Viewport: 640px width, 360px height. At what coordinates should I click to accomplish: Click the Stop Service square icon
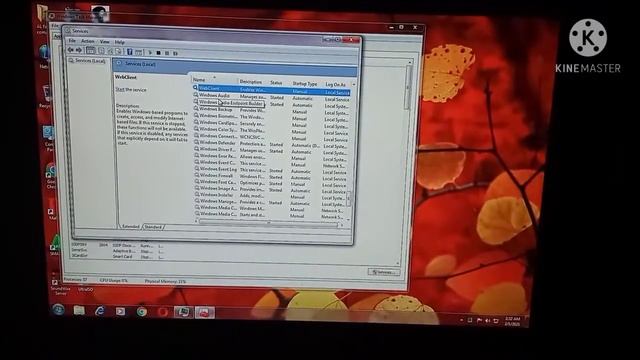158,53
